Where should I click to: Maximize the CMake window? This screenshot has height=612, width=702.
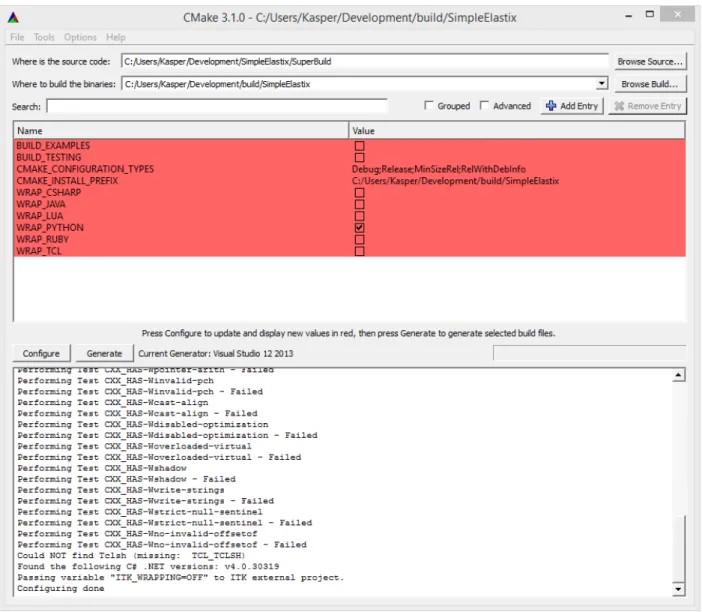650,15
